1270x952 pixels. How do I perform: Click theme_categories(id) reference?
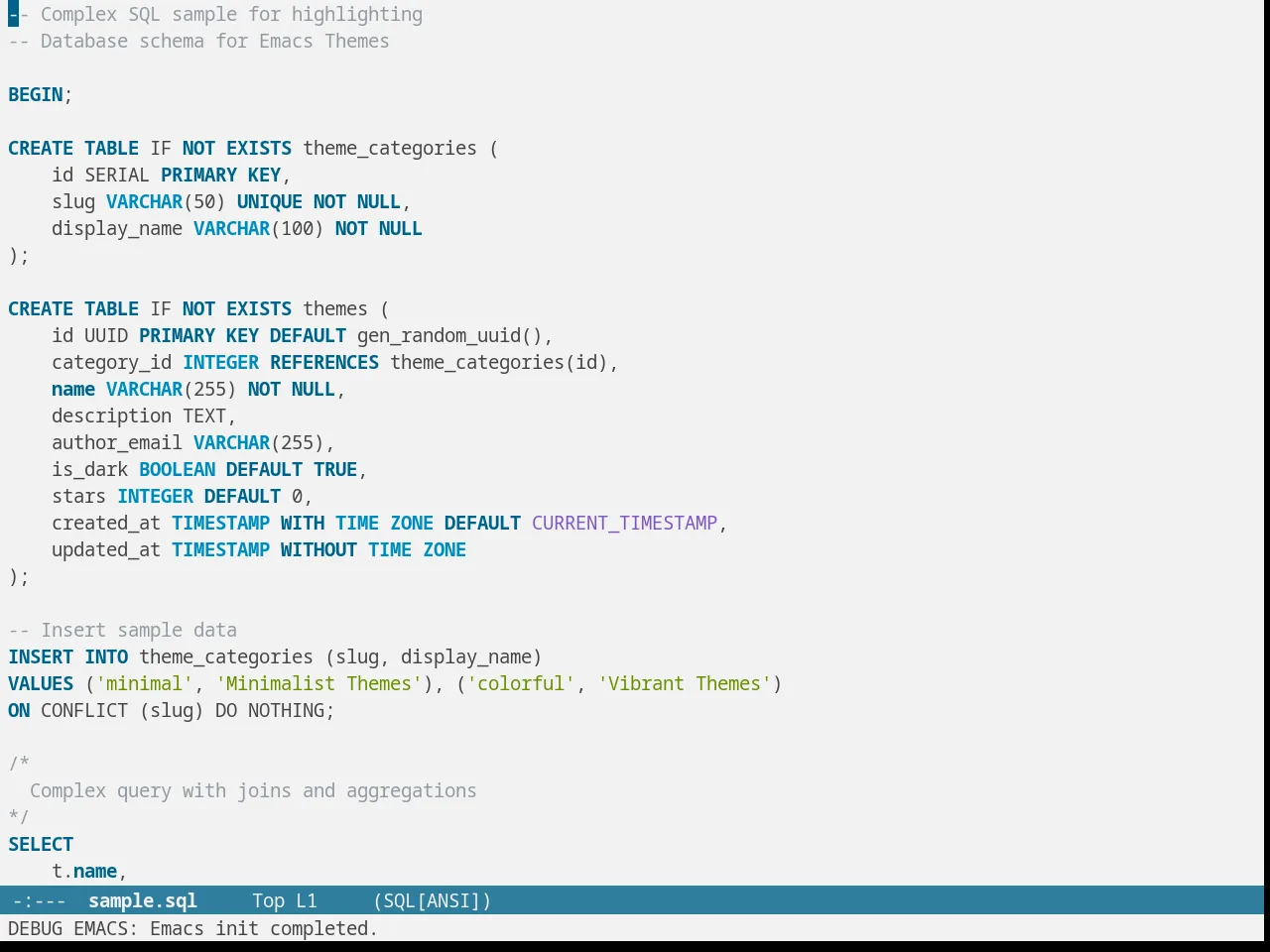pyautogui.click(x=498, y=362)
